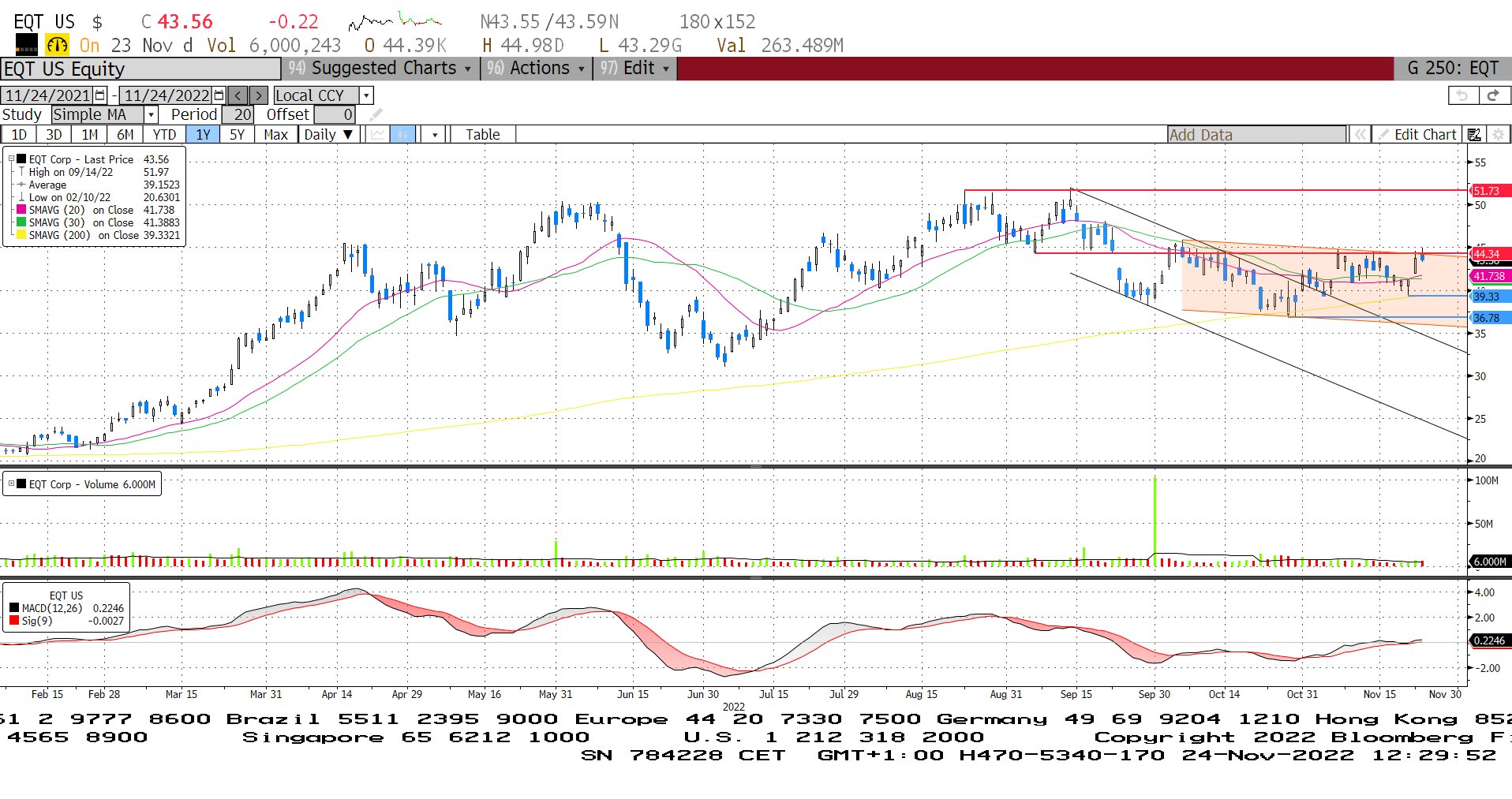Screen dimensions: 1512x799
Task: Open the end date calendar picker
Action: point(219,95)
